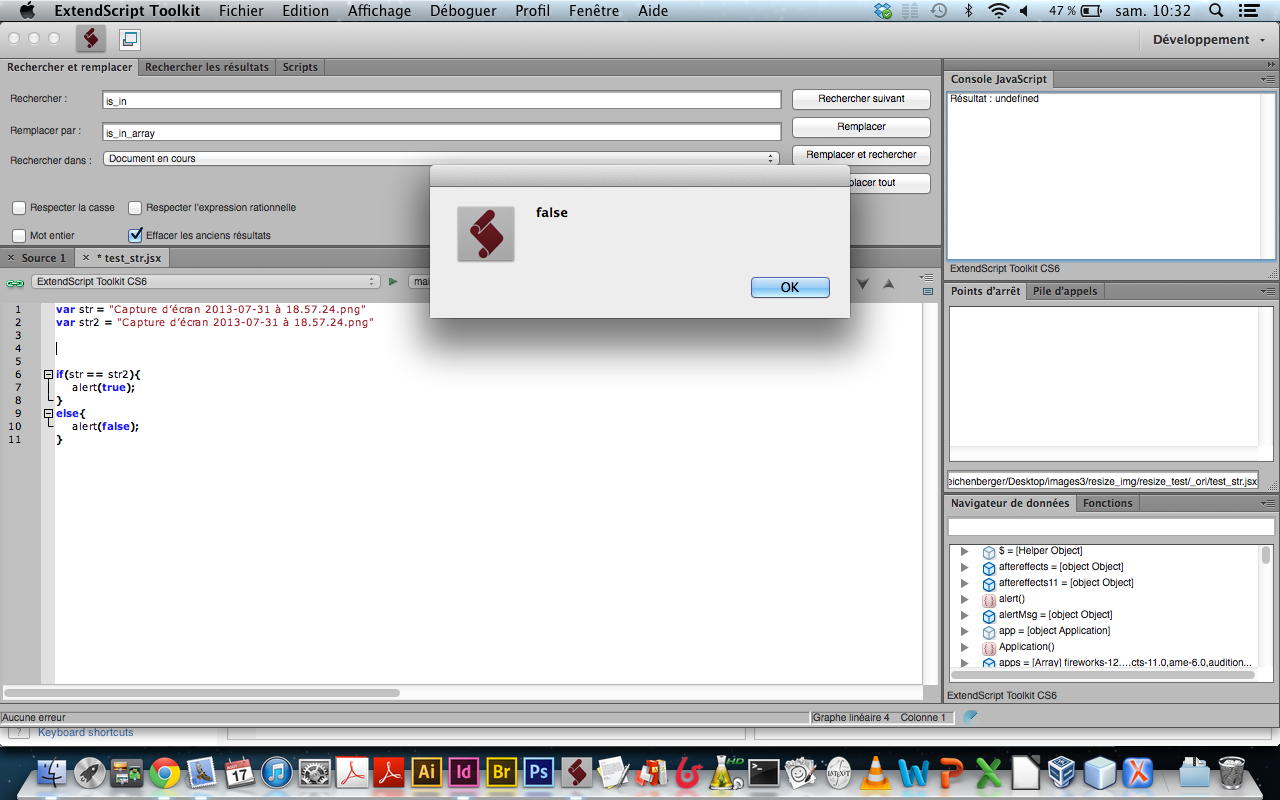Open Google Chrome from the Dock
Screen dimensions: 1280x800
[x=165, y=772]
